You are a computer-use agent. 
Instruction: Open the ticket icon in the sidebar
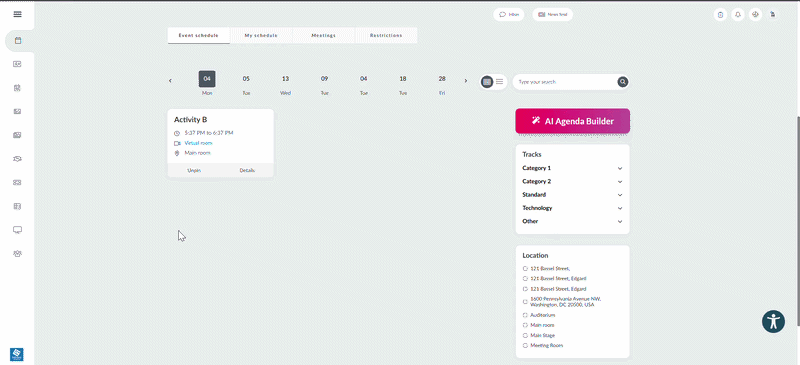click(17, 182)
